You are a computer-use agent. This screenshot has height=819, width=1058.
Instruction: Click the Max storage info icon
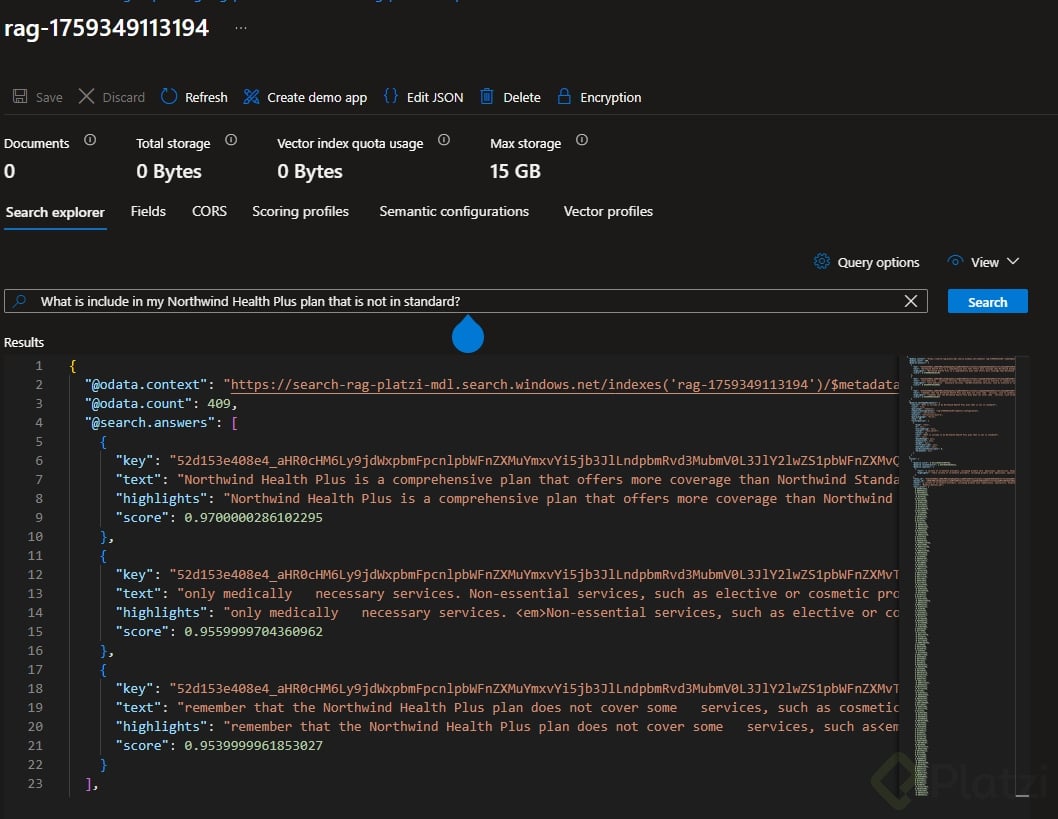(x=582, y=141)
